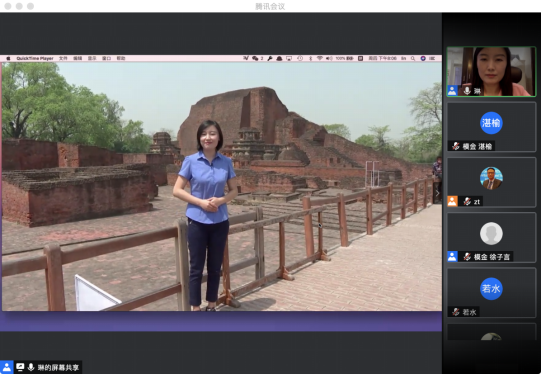Click the orange user badge beside zt
This screenshot has height=374, width=541.
(452, 201)
